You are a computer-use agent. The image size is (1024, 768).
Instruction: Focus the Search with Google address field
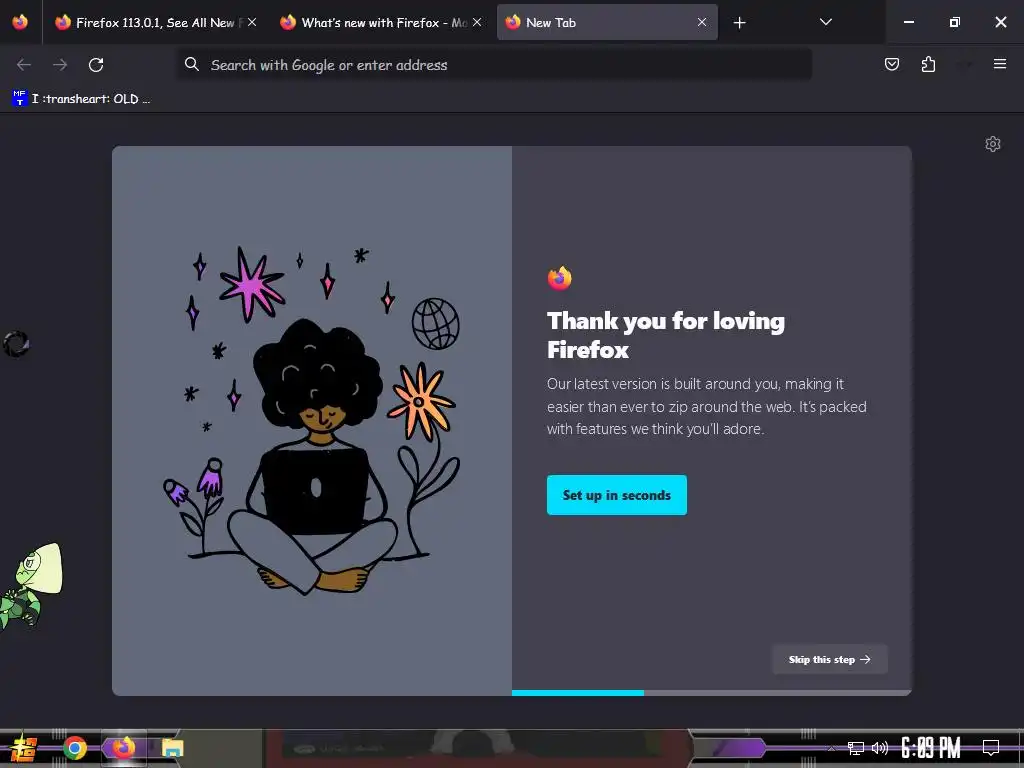coord(494,65)
